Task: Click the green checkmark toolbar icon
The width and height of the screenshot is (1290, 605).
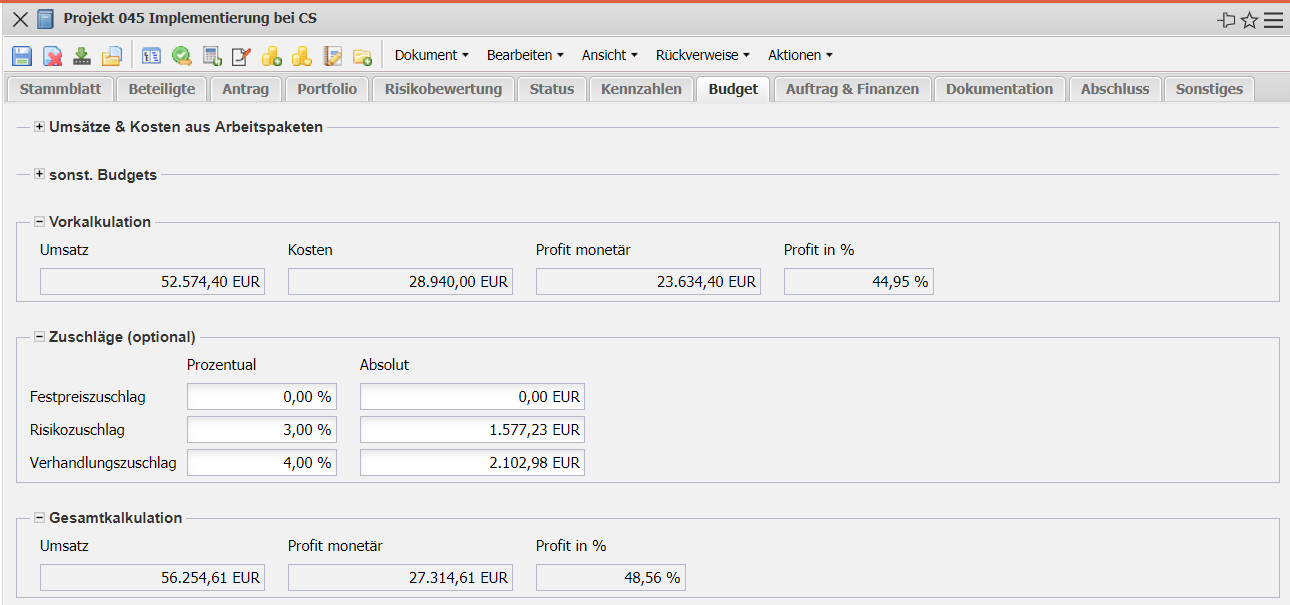Action: 181,56
